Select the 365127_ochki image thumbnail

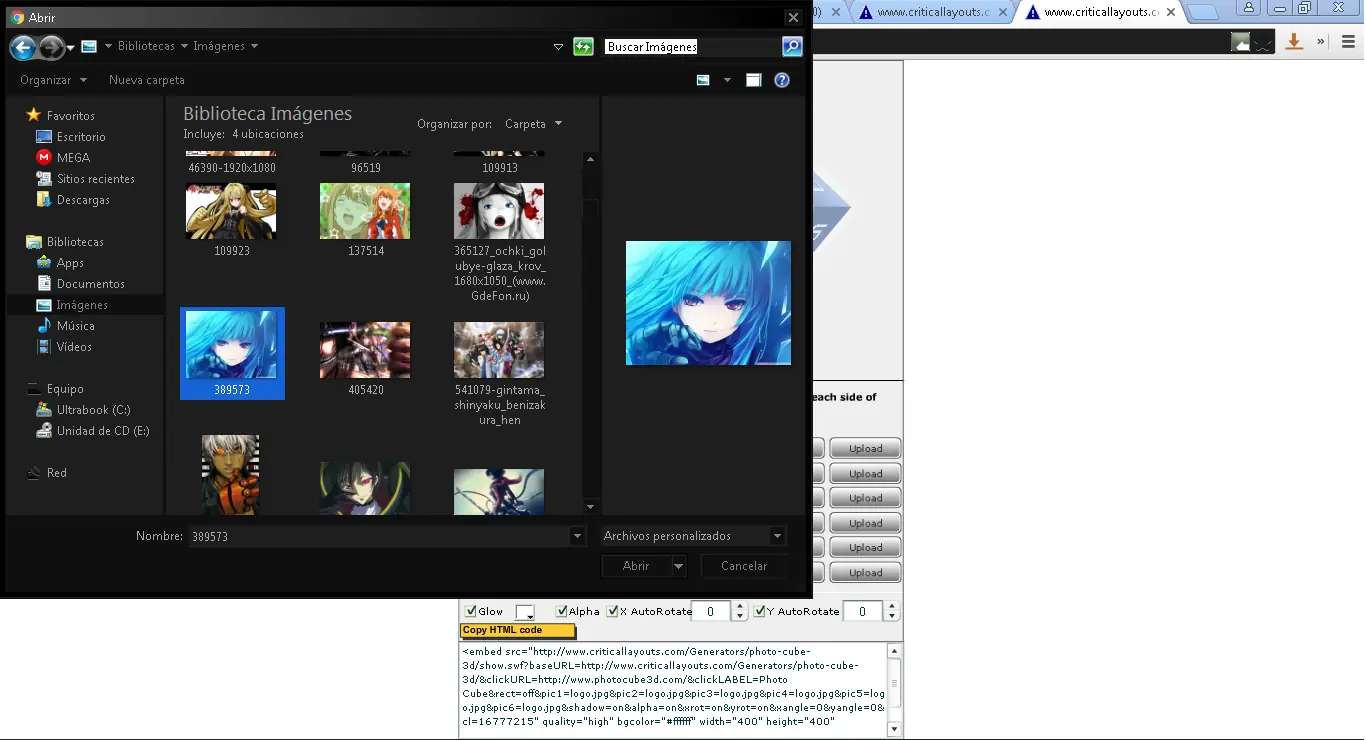point(499,211)
